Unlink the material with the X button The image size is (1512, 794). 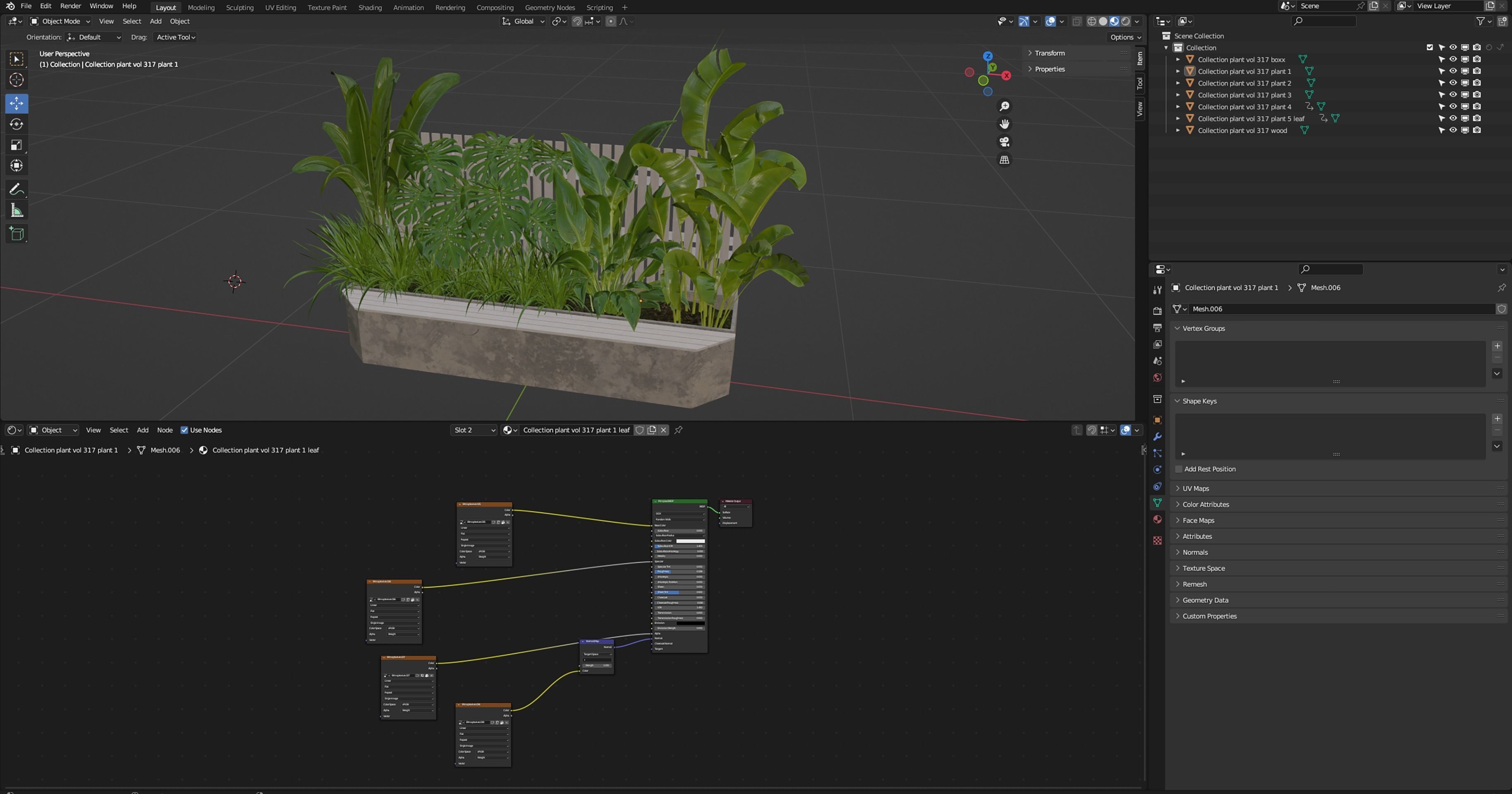663,430
